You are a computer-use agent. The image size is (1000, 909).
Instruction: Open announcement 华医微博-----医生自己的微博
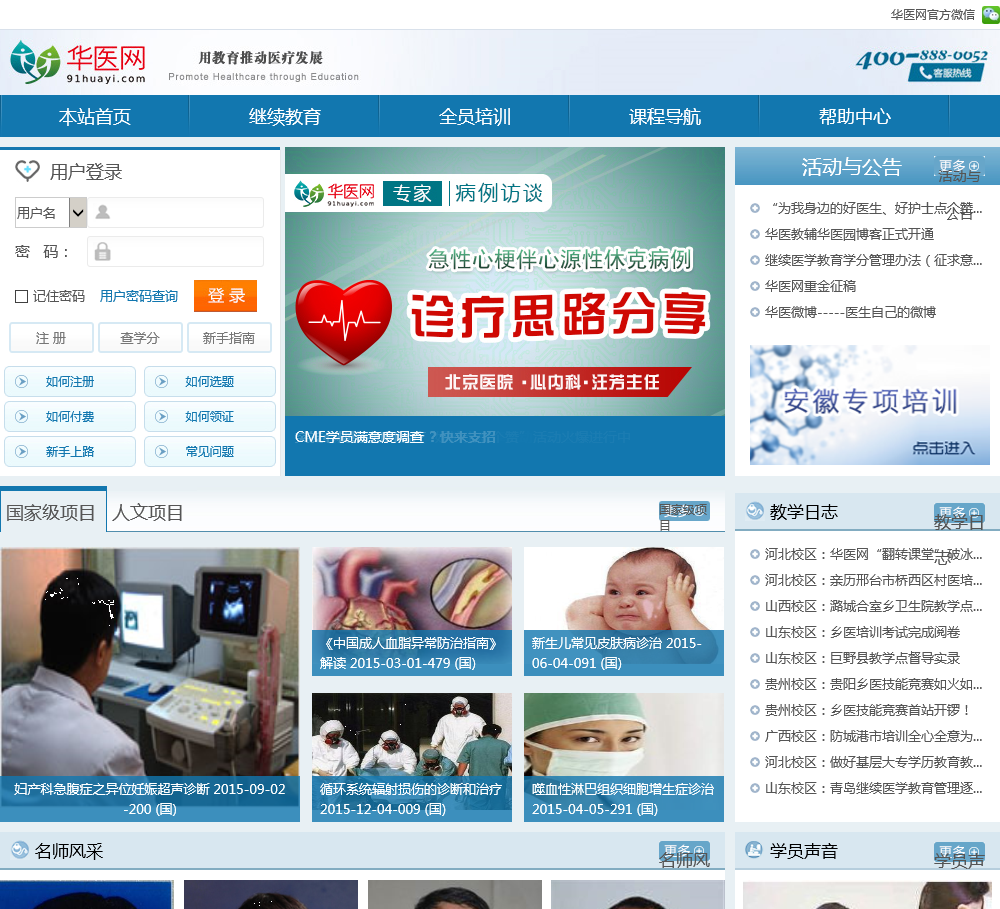pos(850,312)
